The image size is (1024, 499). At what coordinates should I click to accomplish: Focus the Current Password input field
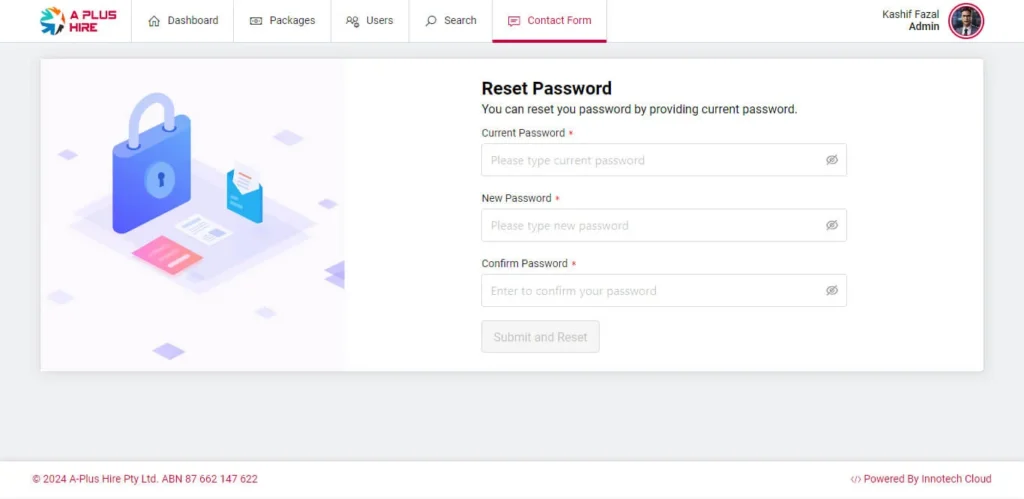point(650,160)
